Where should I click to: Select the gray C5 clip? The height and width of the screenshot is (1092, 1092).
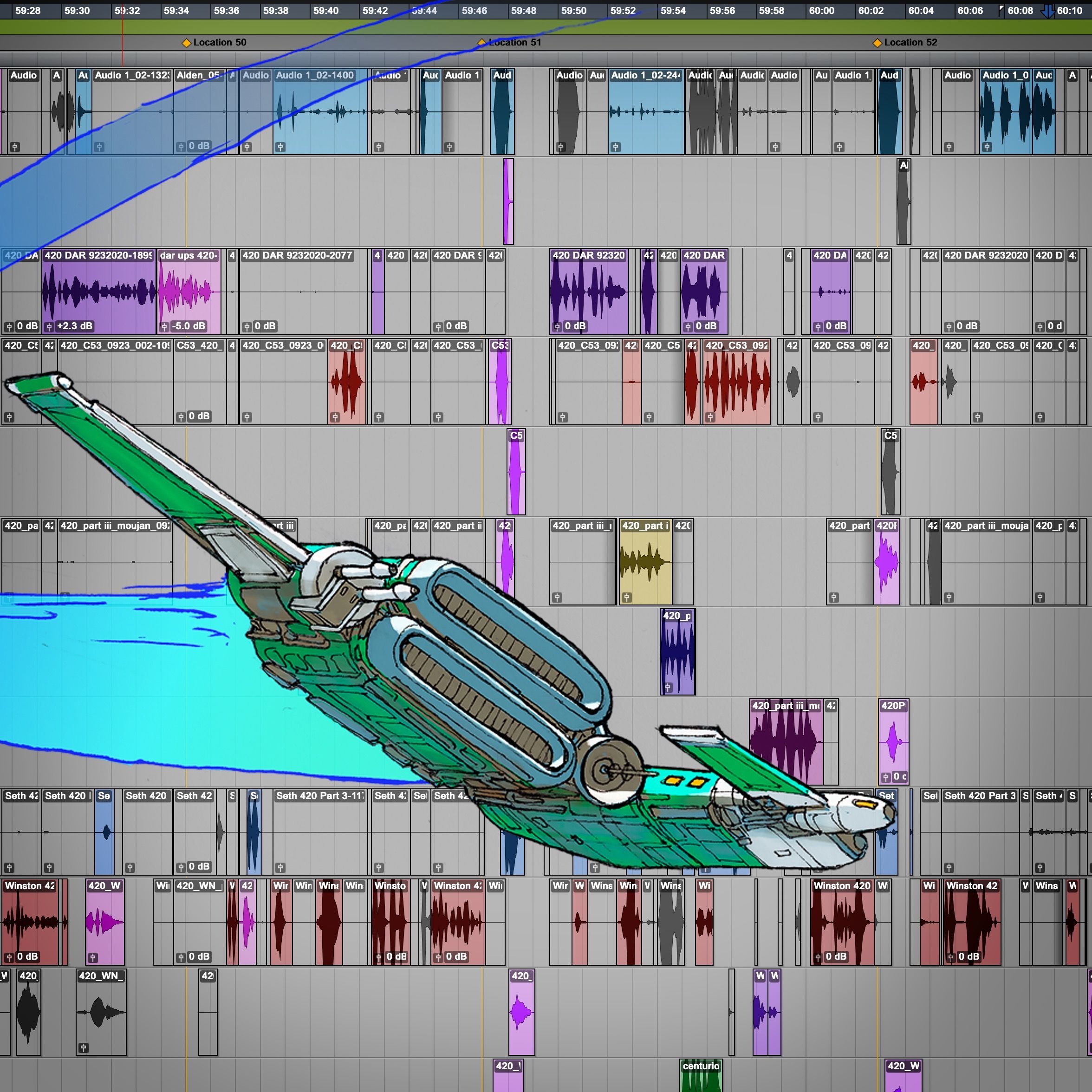point(890,472)
